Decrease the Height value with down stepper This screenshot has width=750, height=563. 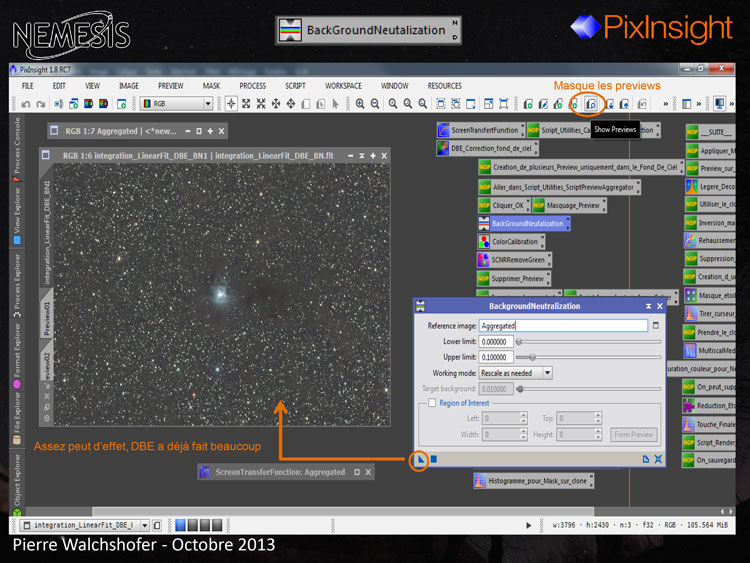(597, 437)
